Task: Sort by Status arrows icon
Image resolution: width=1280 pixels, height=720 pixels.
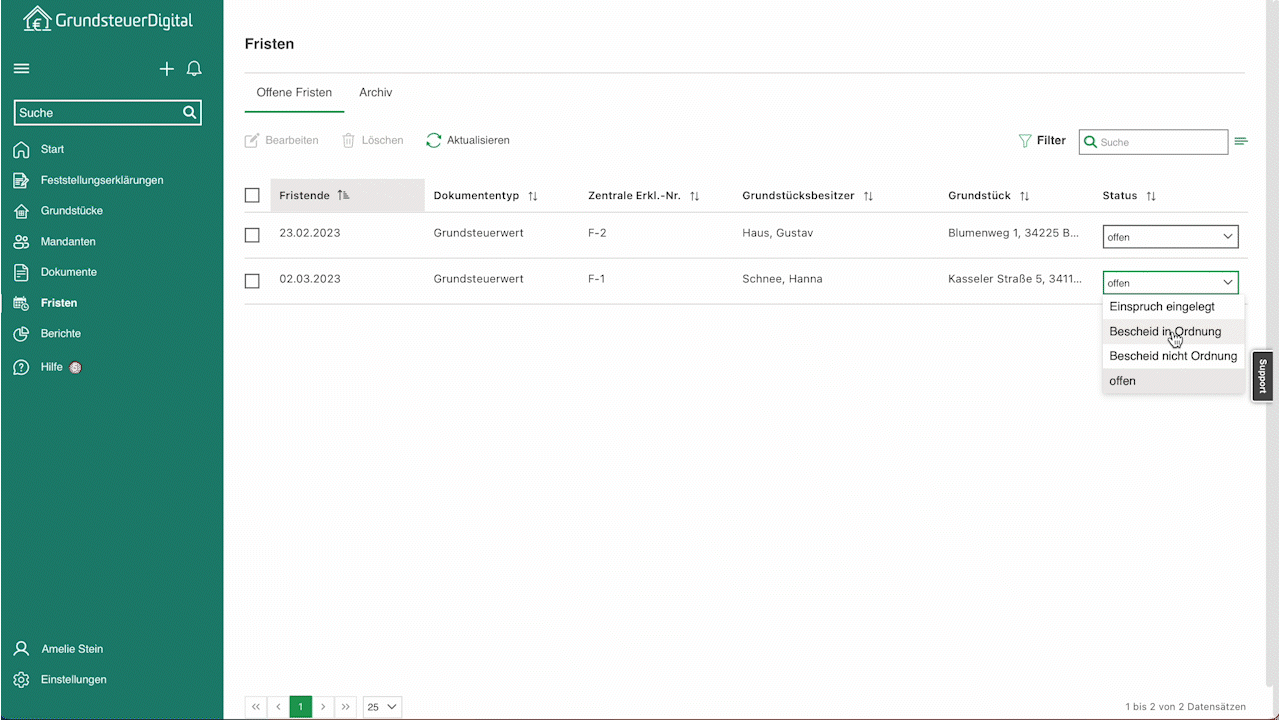Action: pos(1151,196)
